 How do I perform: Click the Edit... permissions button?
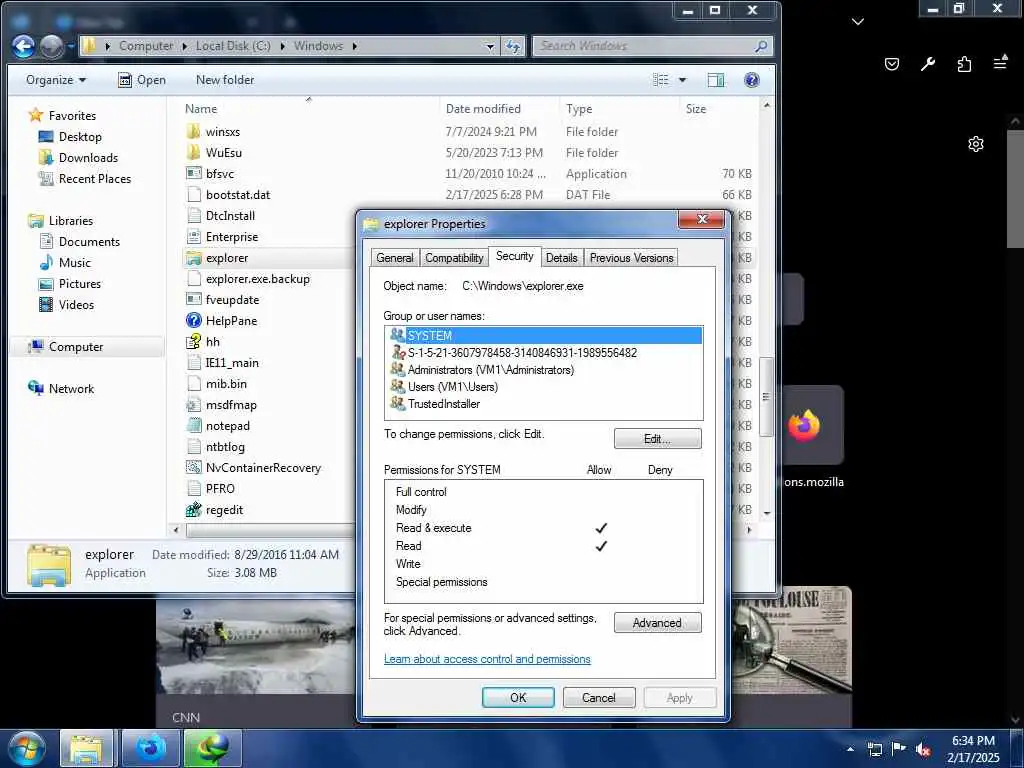pyautogui.click(x=658, y=439)
